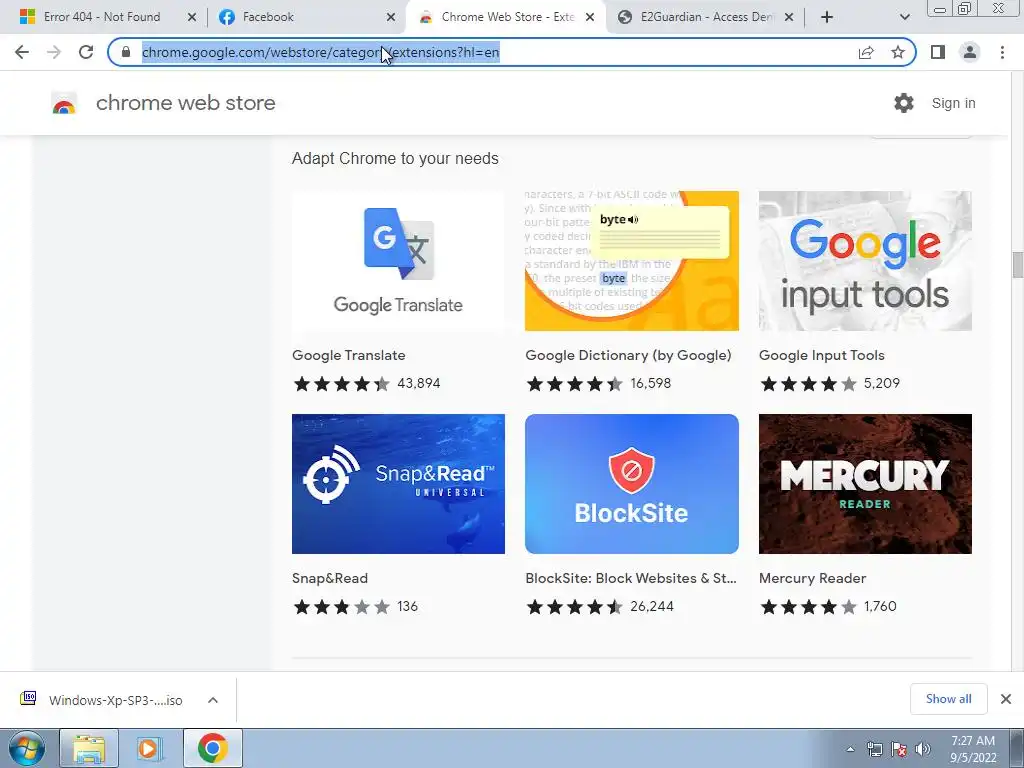1024x768 pixels.
Task: Open the Chrome profile avatar menu
Action: (970, 52)
